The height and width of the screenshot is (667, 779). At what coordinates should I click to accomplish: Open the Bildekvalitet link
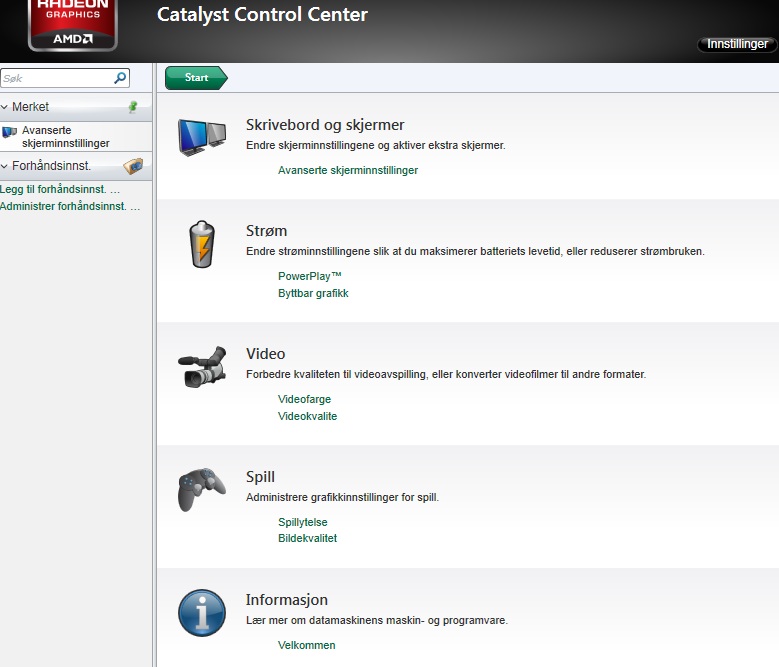(307, 538)
